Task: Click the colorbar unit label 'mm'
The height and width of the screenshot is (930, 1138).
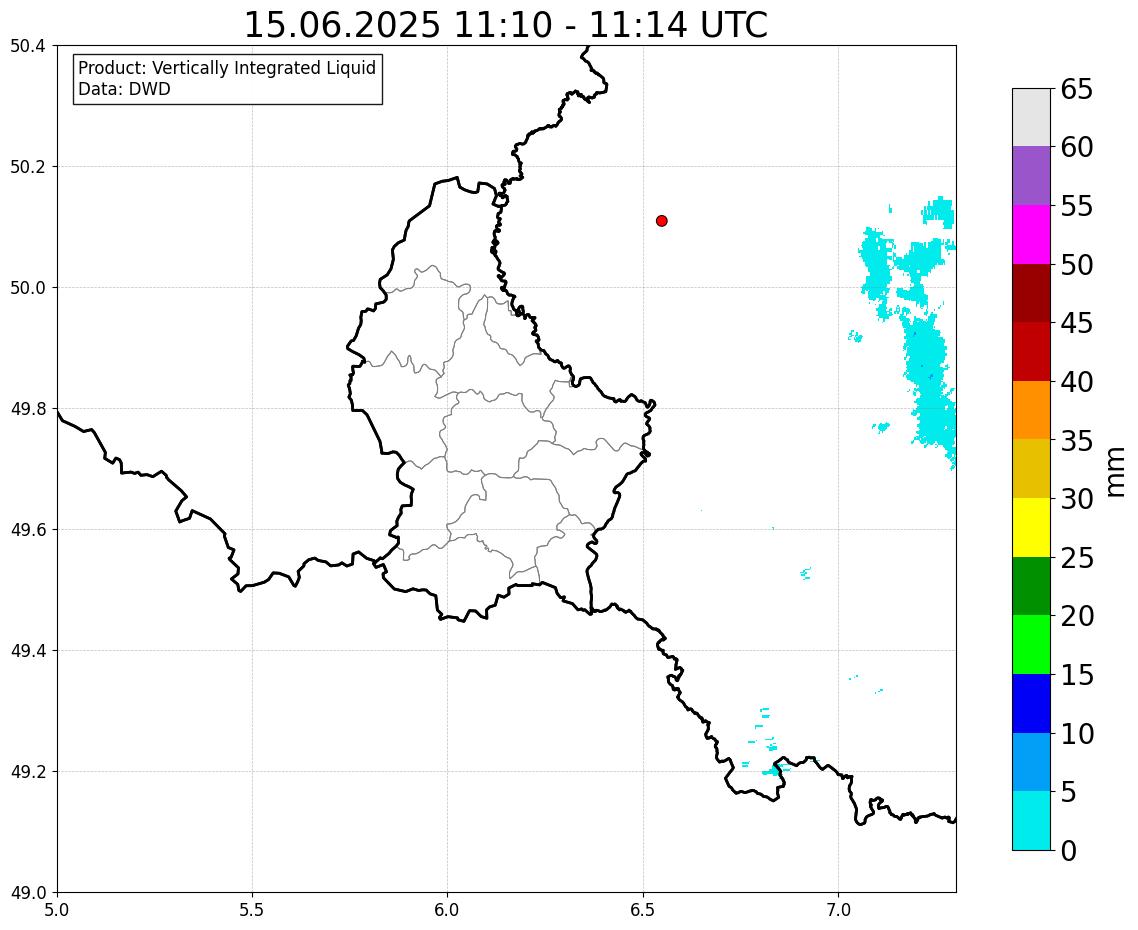Action: point(1116,472)
